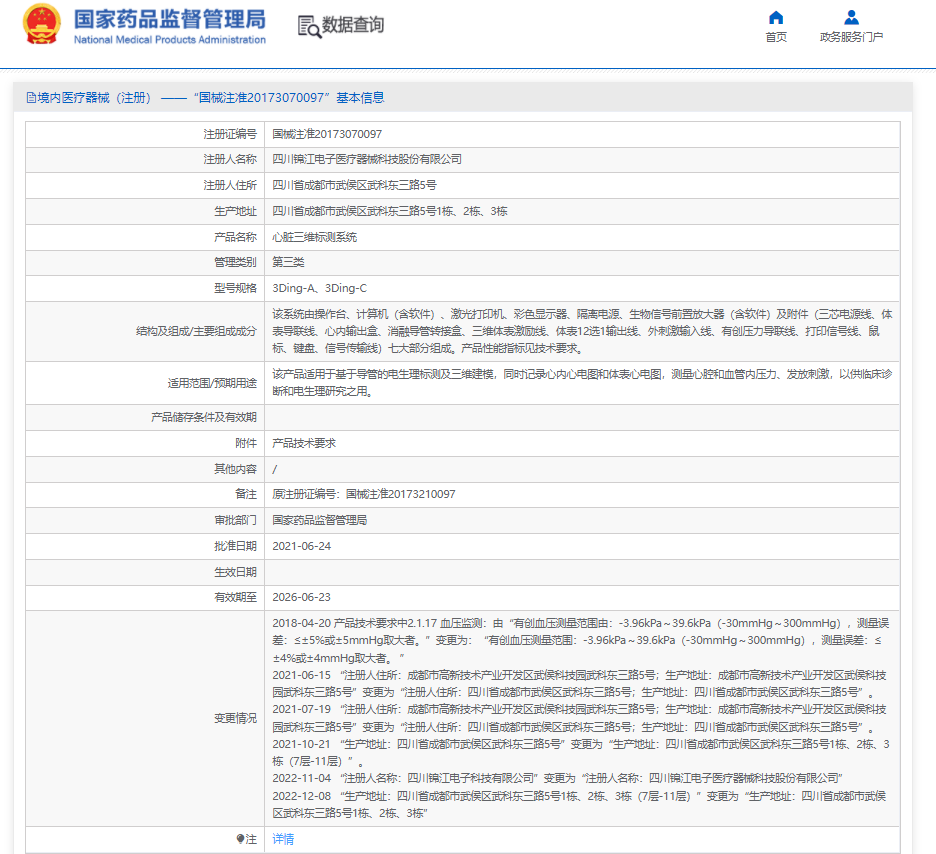Click the 变更情况 label
This screenshot has height=854, width=936.
tap(235, 719)
